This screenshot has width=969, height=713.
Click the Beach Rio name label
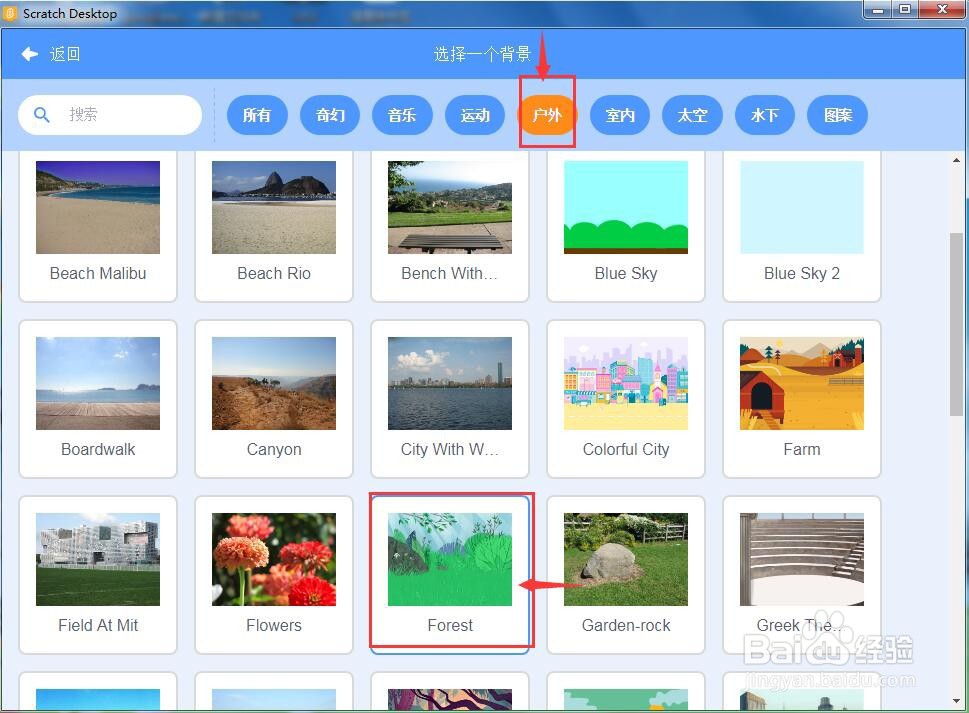coord(274,274)
